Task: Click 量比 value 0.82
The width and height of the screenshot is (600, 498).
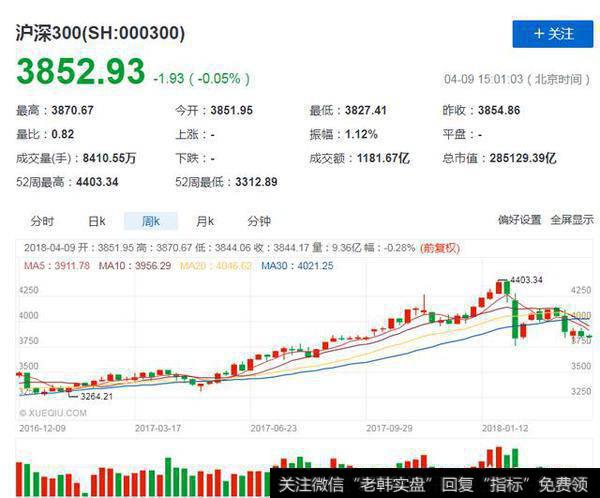Action: click(63, 134)
